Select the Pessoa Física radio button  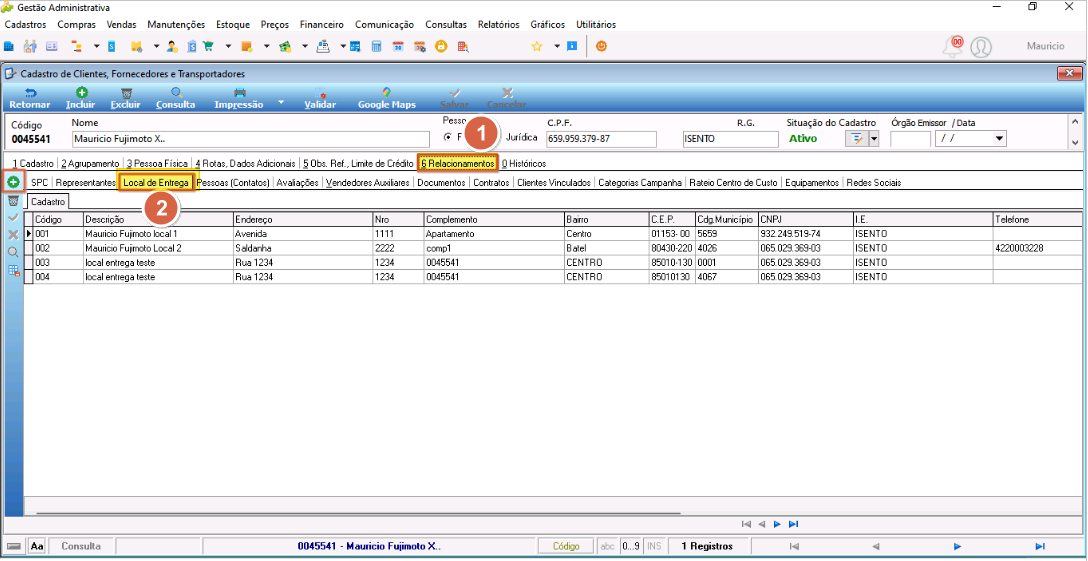pos(448,136)
